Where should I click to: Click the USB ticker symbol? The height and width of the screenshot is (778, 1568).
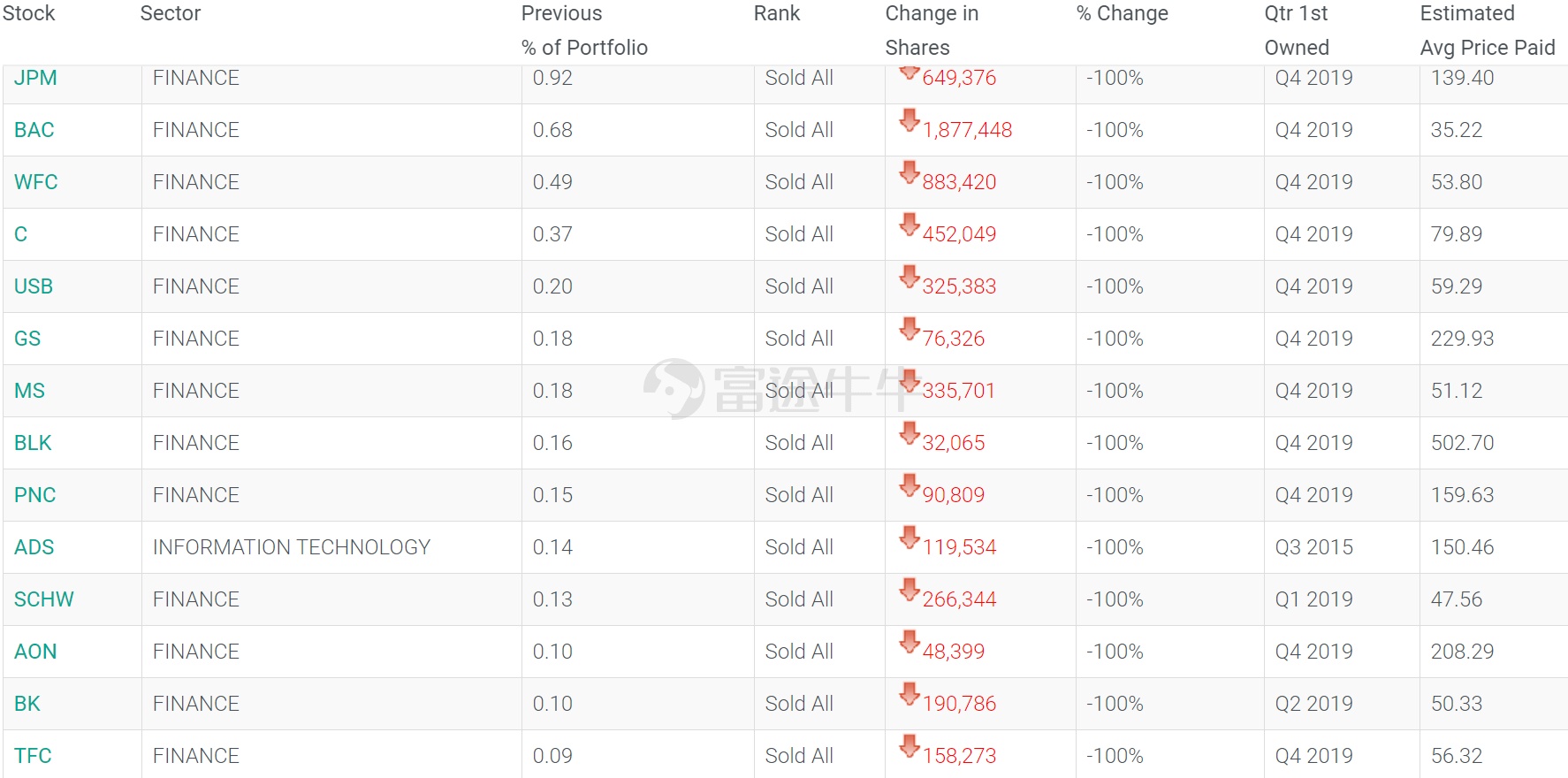pos(34,286)
